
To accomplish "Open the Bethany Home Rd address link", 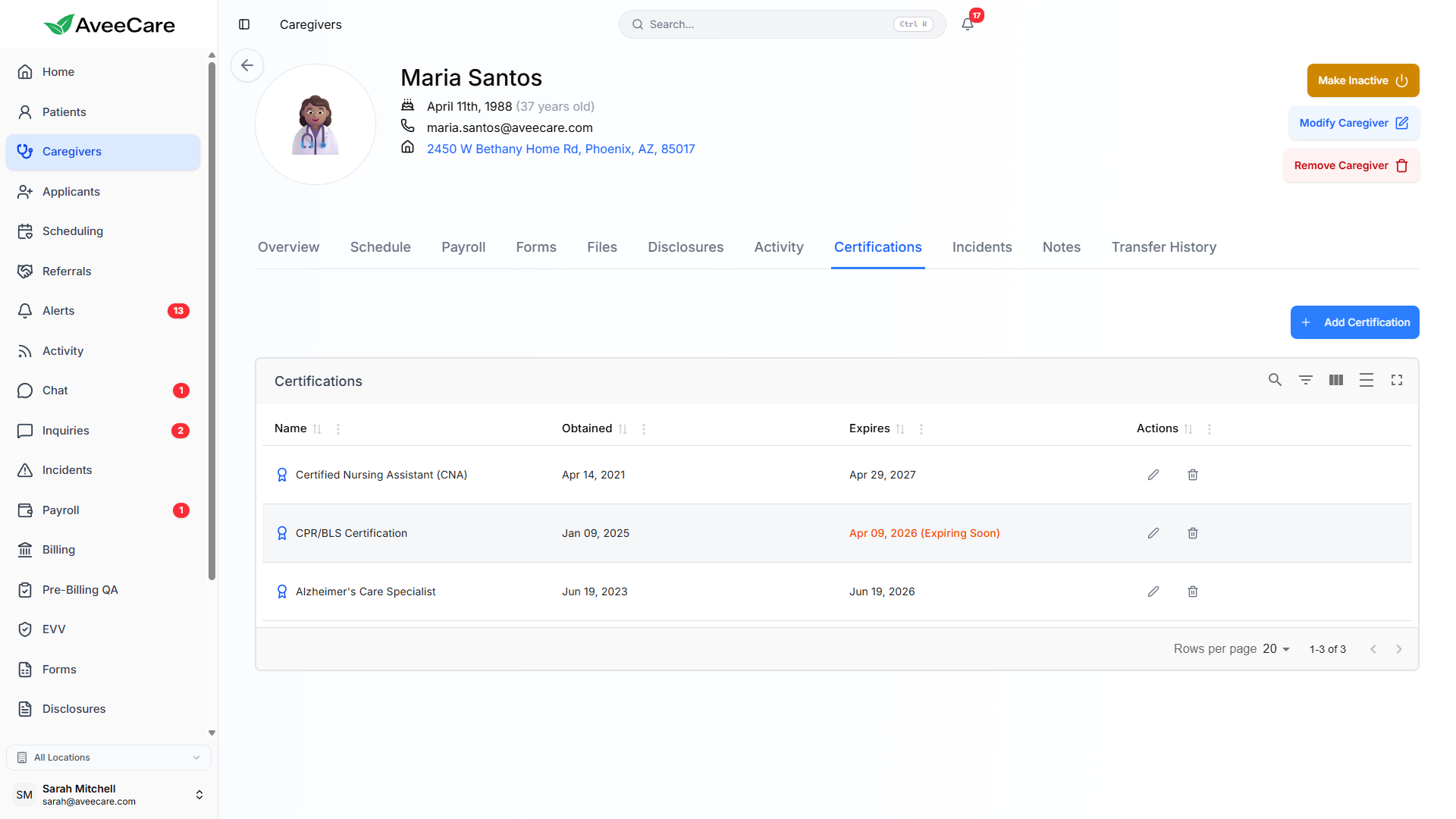I will point(560,149).
